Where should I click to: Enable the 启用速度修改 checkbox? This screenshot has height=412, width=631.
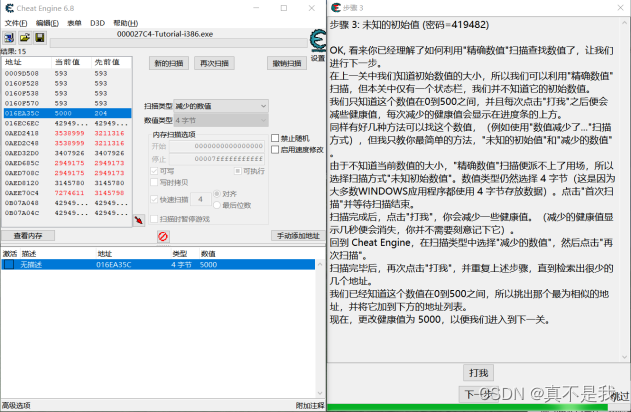coord(275,150)
